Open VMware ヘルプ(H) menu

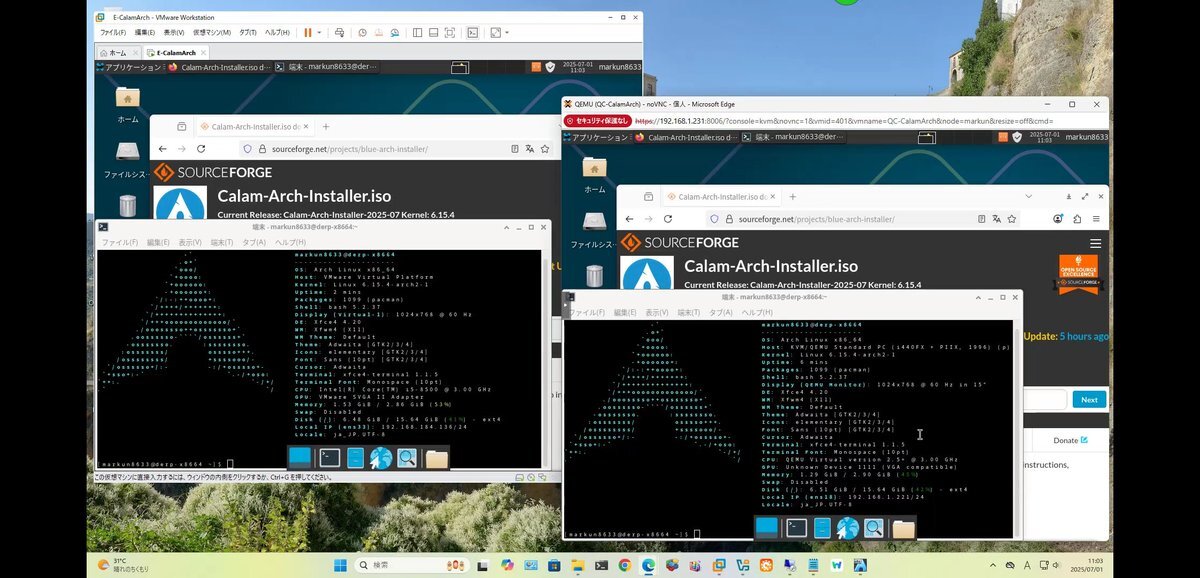[x=277, y=33]
